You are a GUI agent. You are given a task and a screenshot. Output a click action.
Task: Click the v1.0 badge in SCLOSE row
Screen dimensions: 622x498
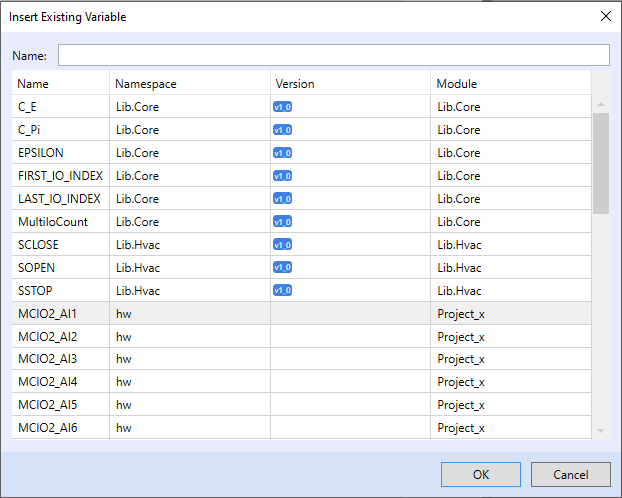pos(282,244)
